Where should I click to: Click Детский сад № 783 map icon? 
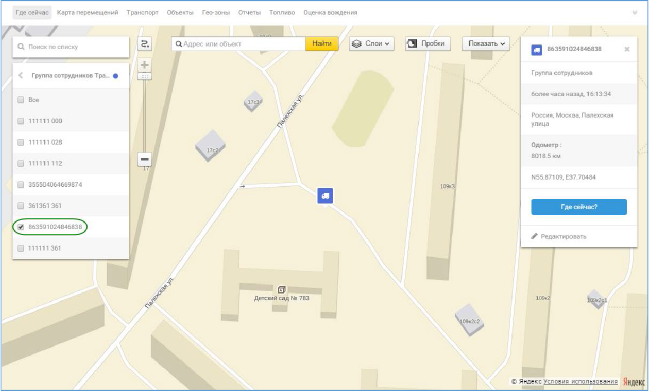tap(281, 290)
